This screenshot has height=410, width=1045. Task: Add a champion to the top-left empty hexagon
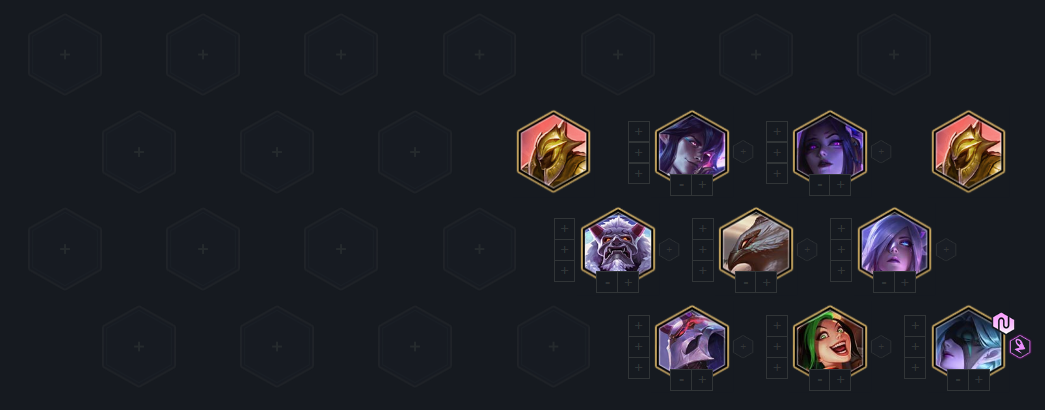coord(65,55)
